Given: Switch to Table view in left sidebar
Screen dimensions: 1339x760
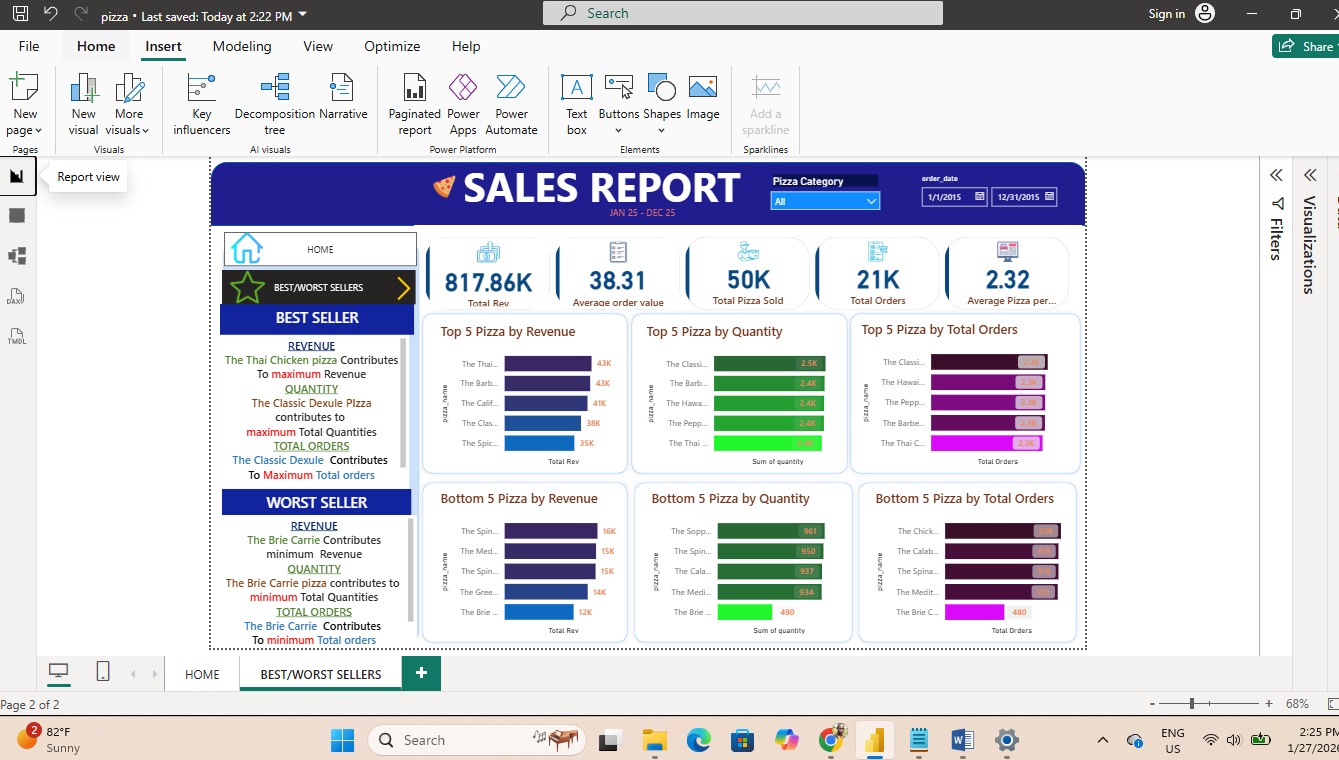Looking at the screenshot, I should (x=16, y=216).
